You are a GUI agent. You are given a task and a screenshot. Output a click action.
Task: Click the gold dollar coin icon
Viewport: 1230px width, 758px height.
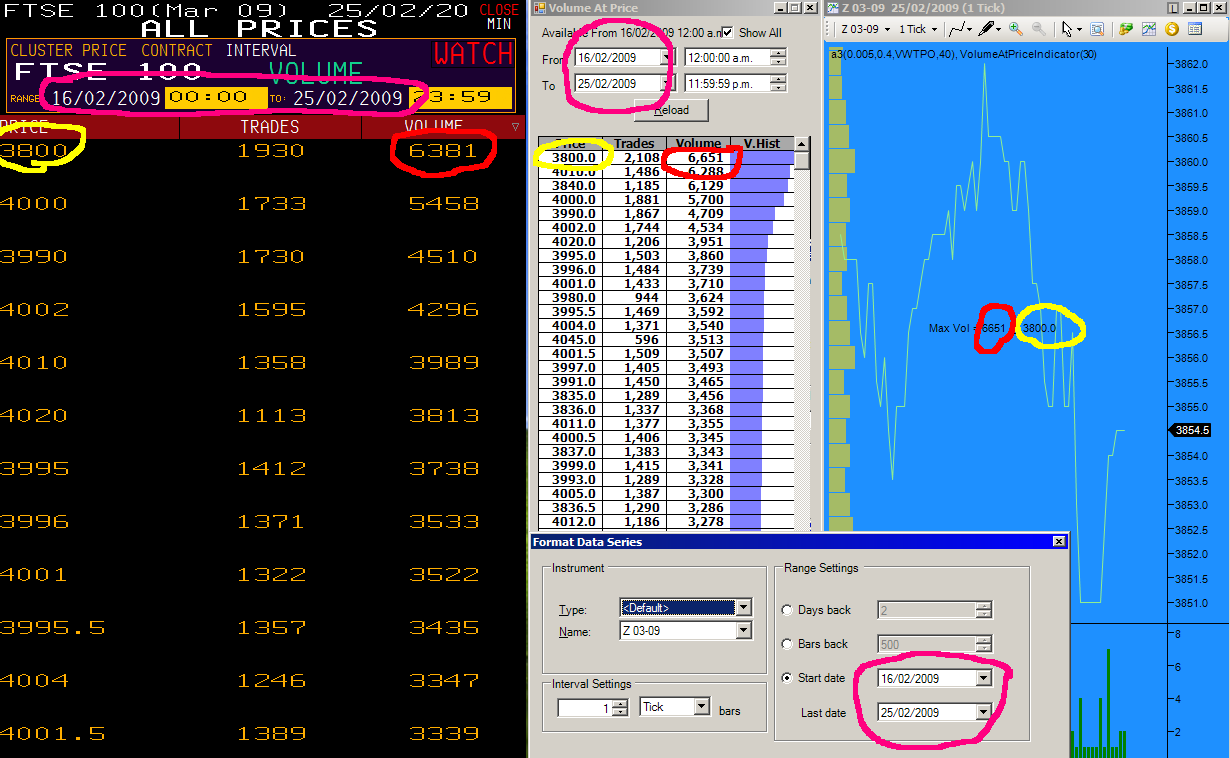tap(1171, 29)
